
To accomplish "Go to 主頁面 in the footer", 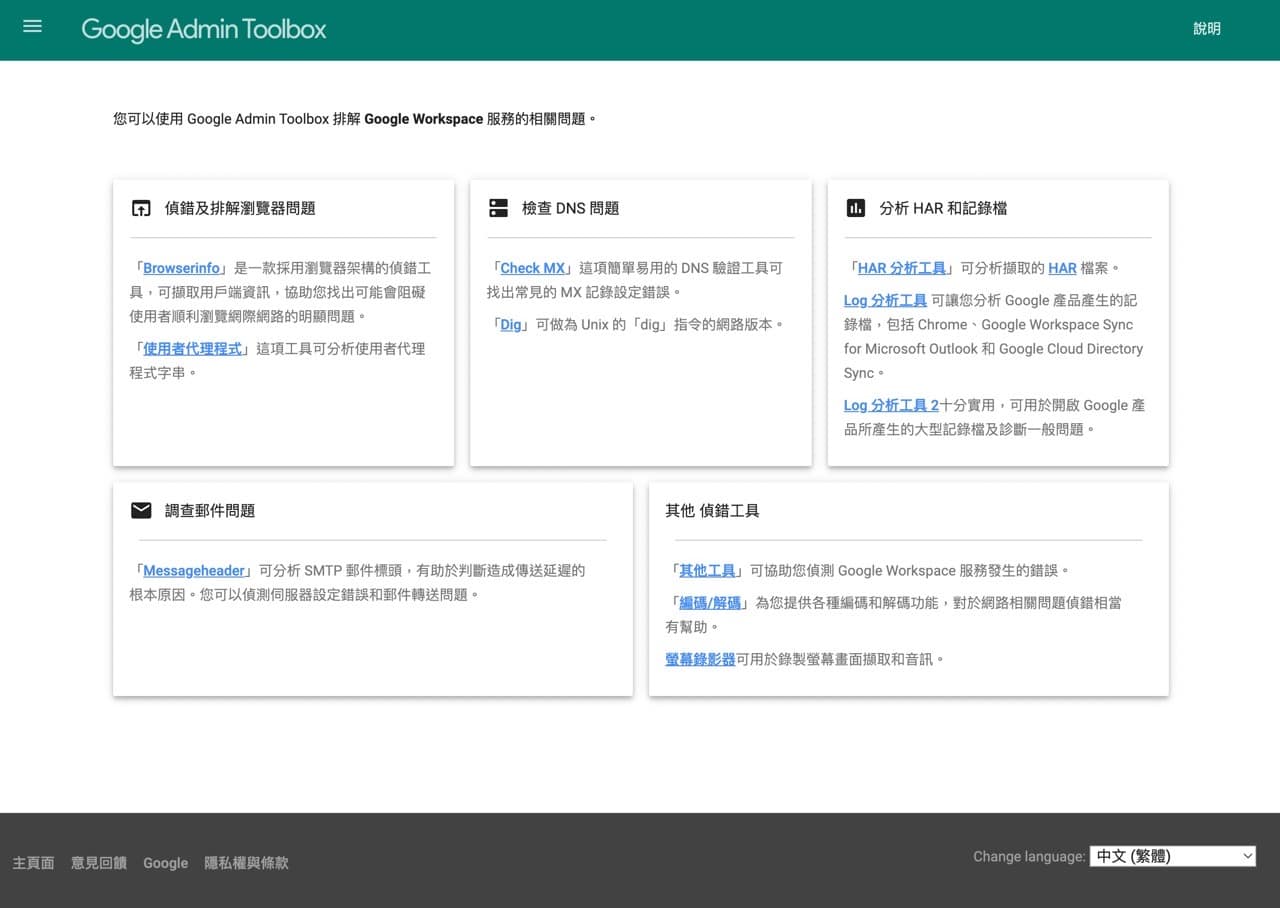I will pos(33,863).
